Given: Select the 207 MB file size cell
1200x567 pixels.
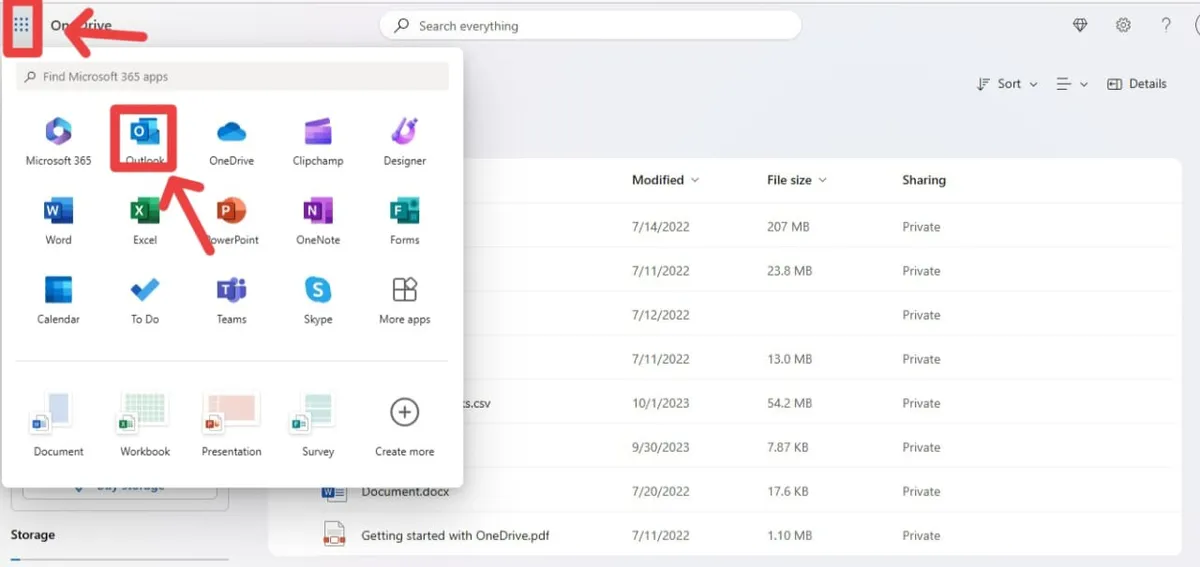Looking at the screenshot, I should (788, 227).
